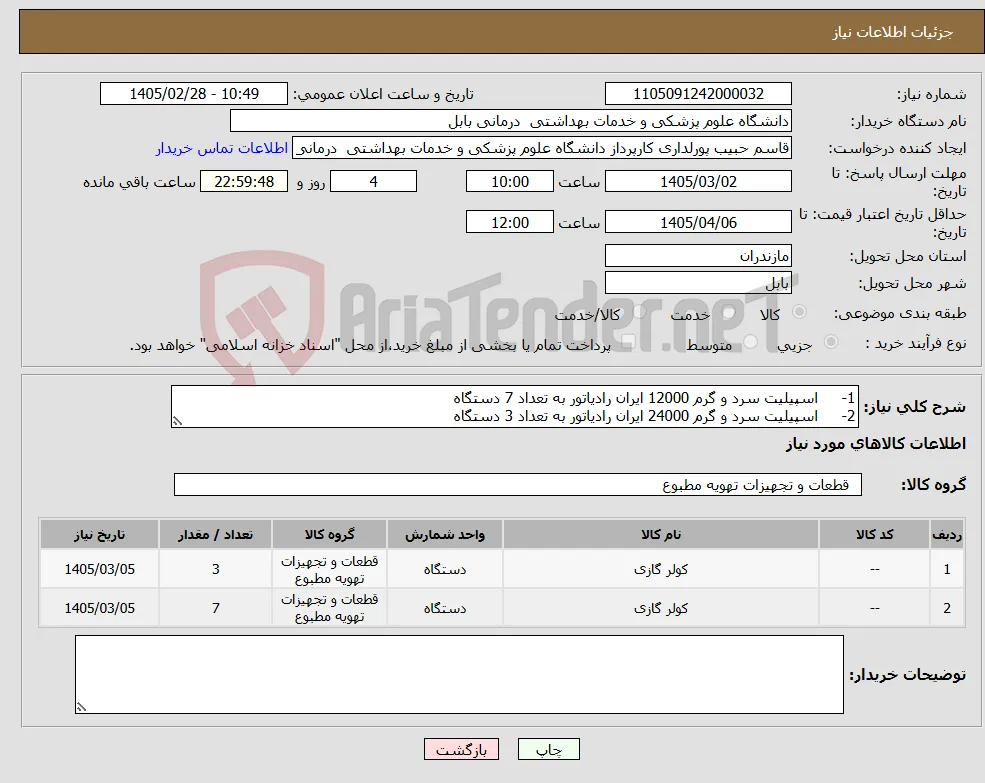Click the remaining time field 22:59:48

click(x=244, y=182)
